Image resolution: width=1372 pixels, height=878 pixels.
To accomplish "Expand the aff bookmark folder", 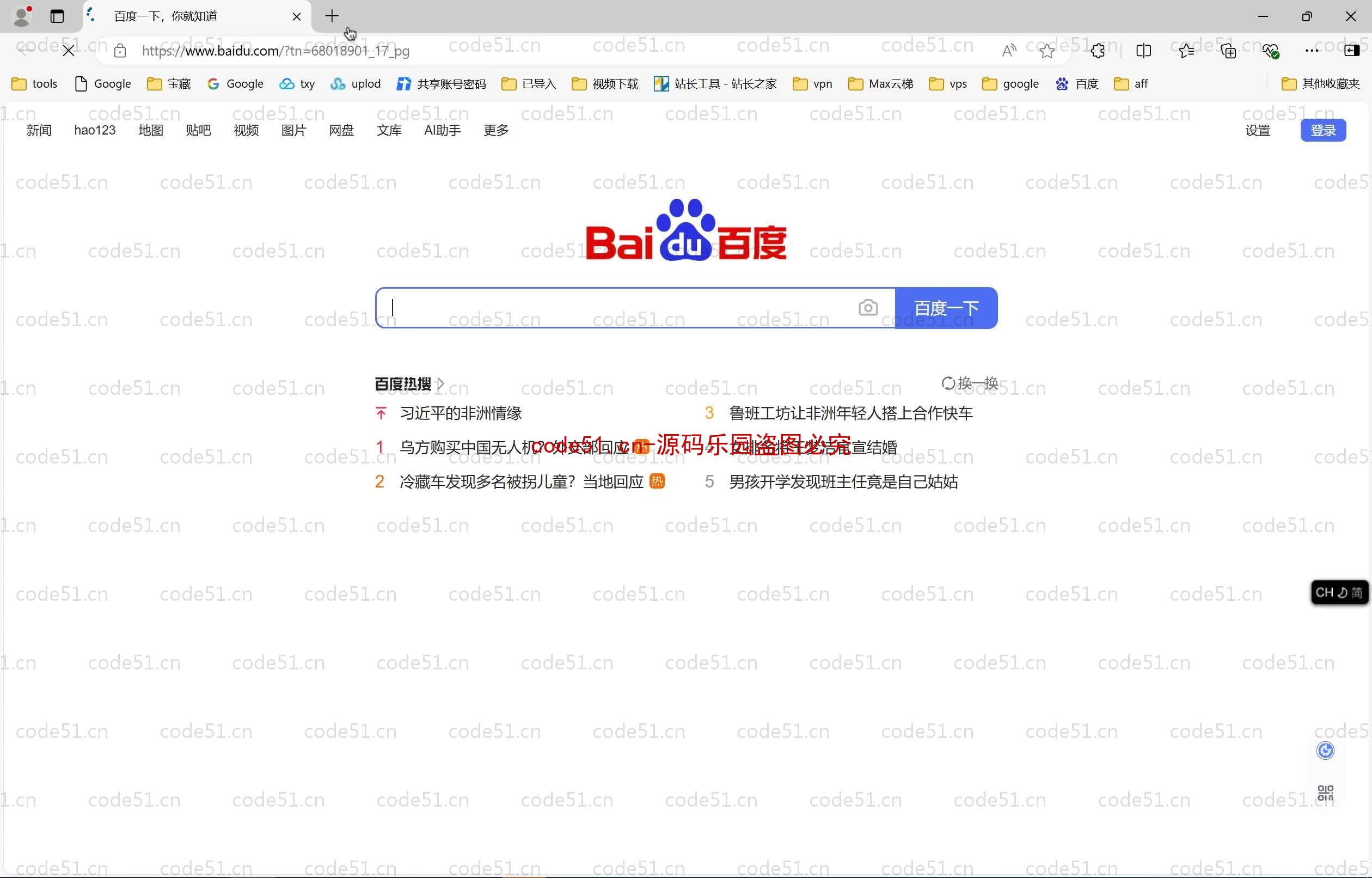I will [1131, 84].
